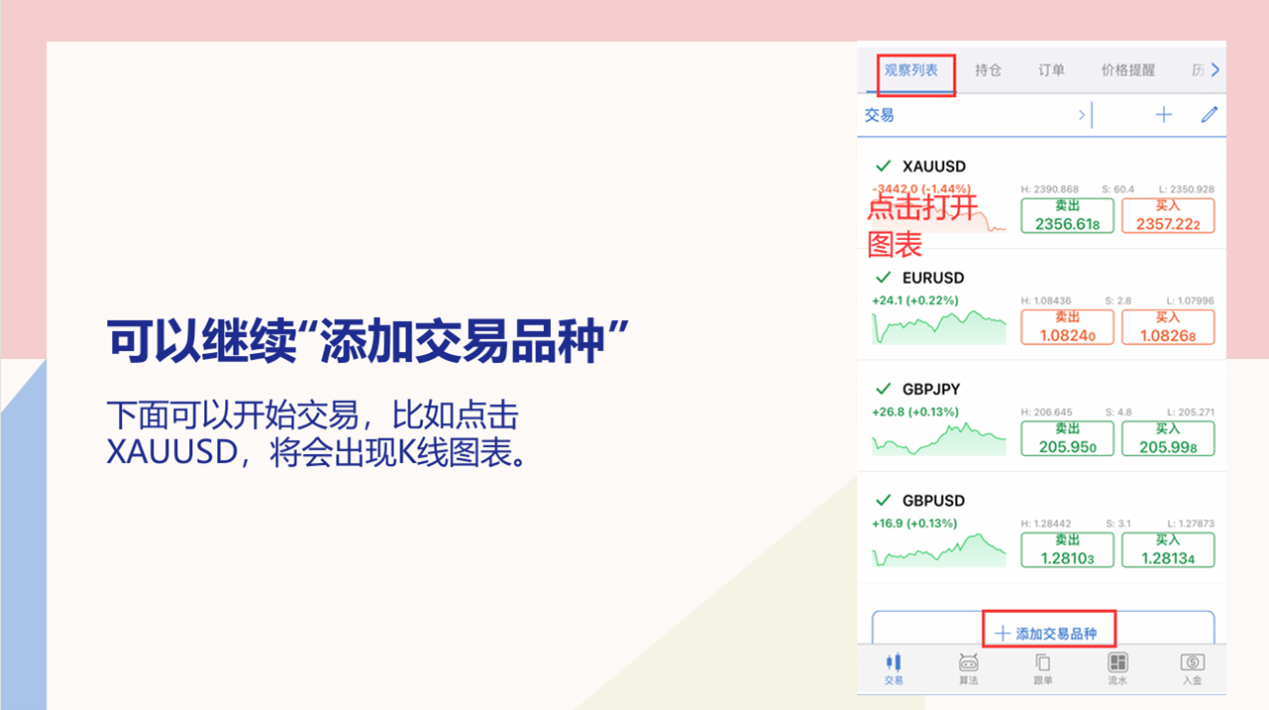Toggle the EURUSD checkmark
Image resolution: width=1269 pixels, height=710 pixels.
882,277
